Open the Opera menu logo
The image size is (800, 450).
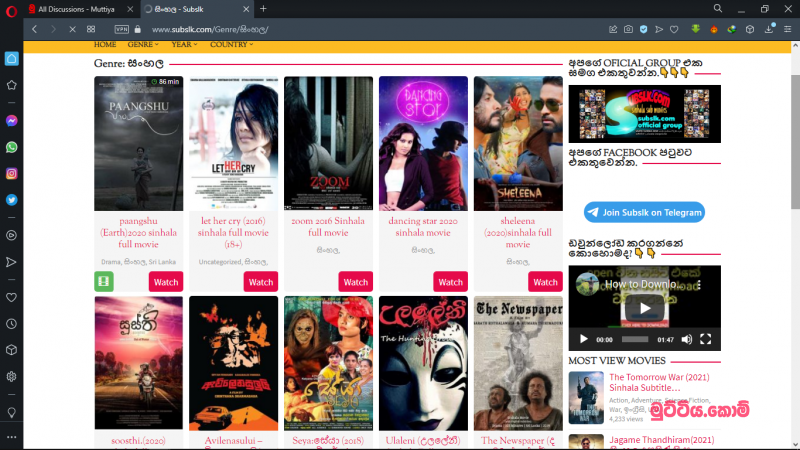pyautogui.click(x=11, y=11)
